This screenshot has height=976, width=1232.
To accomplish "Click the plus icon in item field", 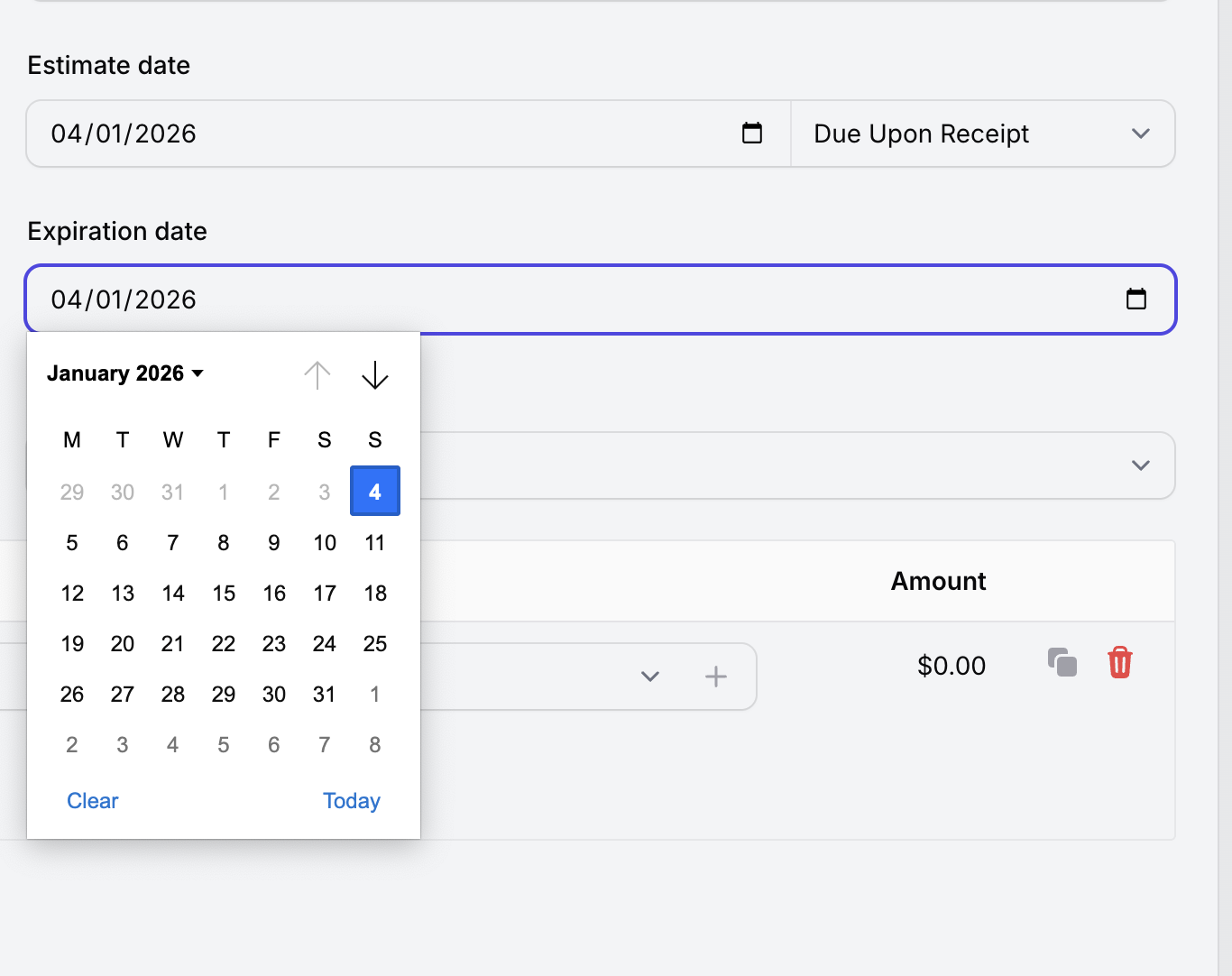I will click(x=715, y=677).
